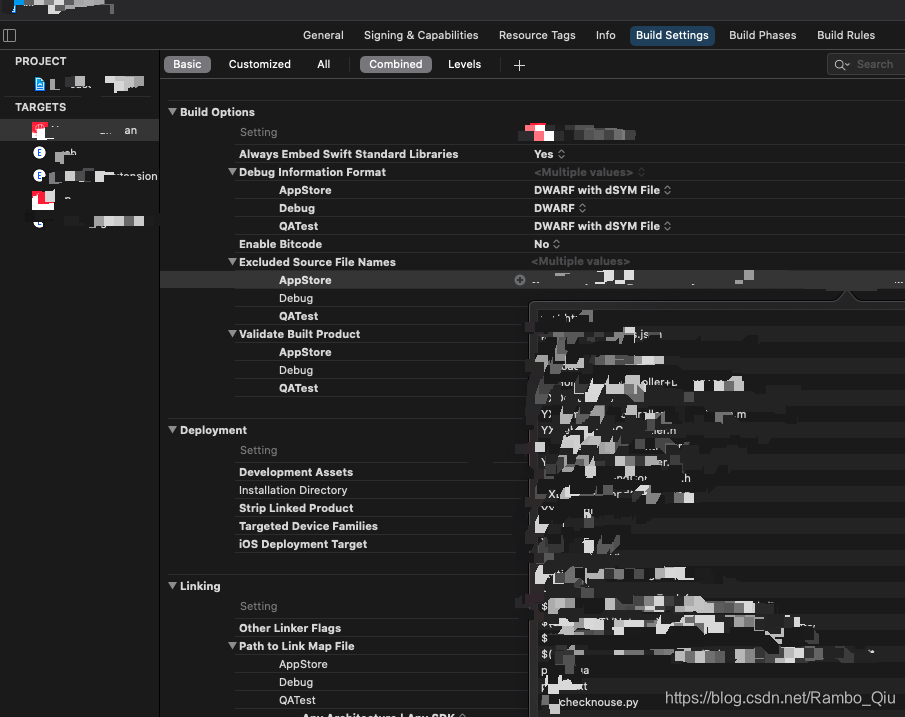The width and height of the screenshot is (905, 717).
Task: Toggle the targets sidebar panel icon
Action: [x=10, y=36]
